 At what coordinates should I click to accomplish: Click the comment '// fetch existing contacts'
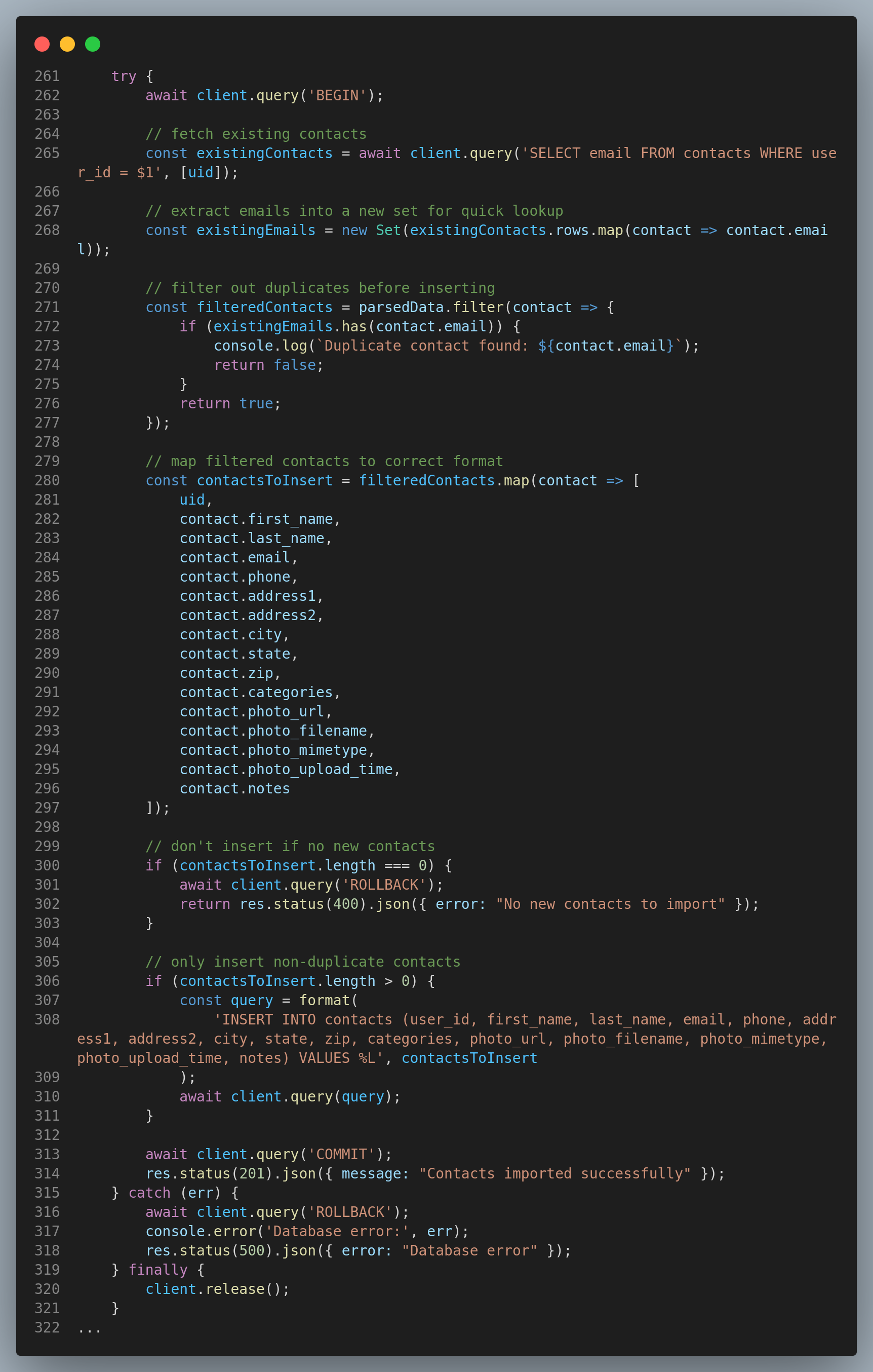256,134
